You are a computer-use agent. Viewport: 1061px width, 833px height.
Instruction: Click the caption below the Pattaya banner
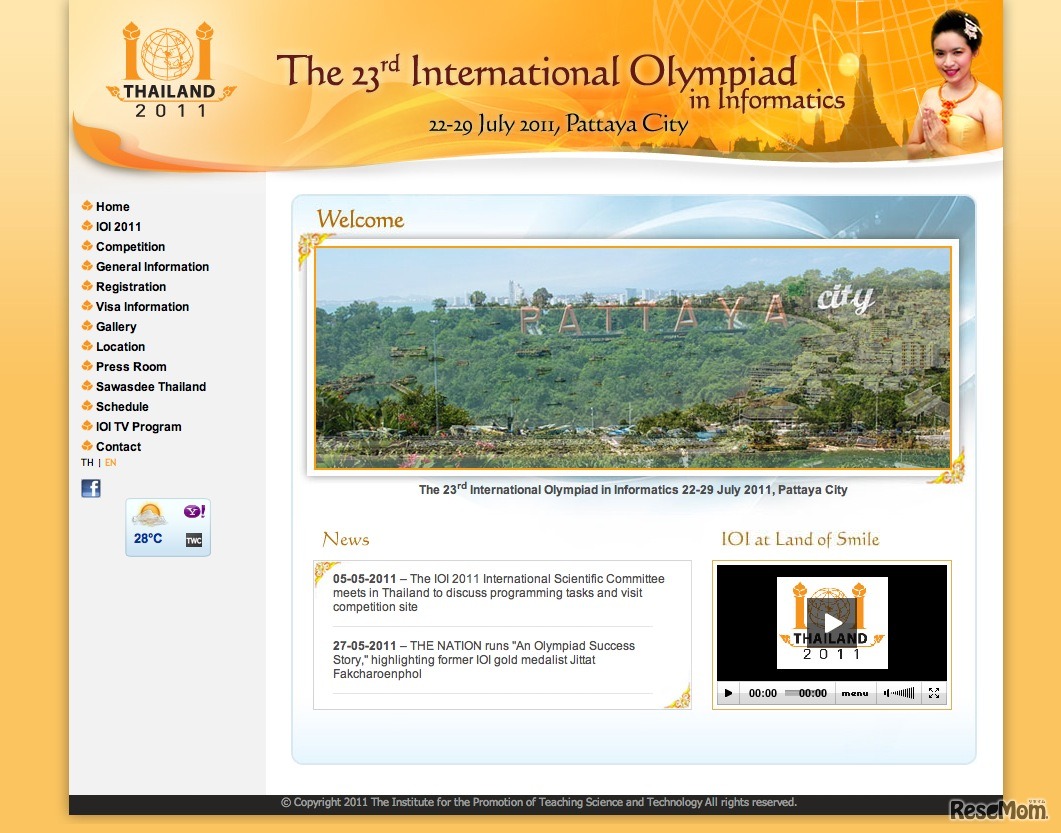(x=633, y=489)
